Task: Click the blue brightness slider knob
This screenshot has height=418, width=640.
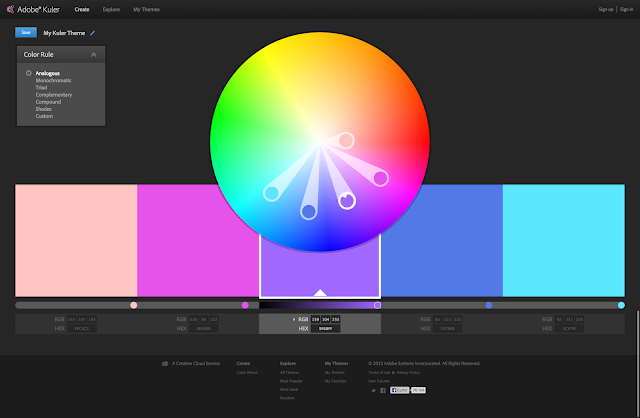Action: (489, 305)
